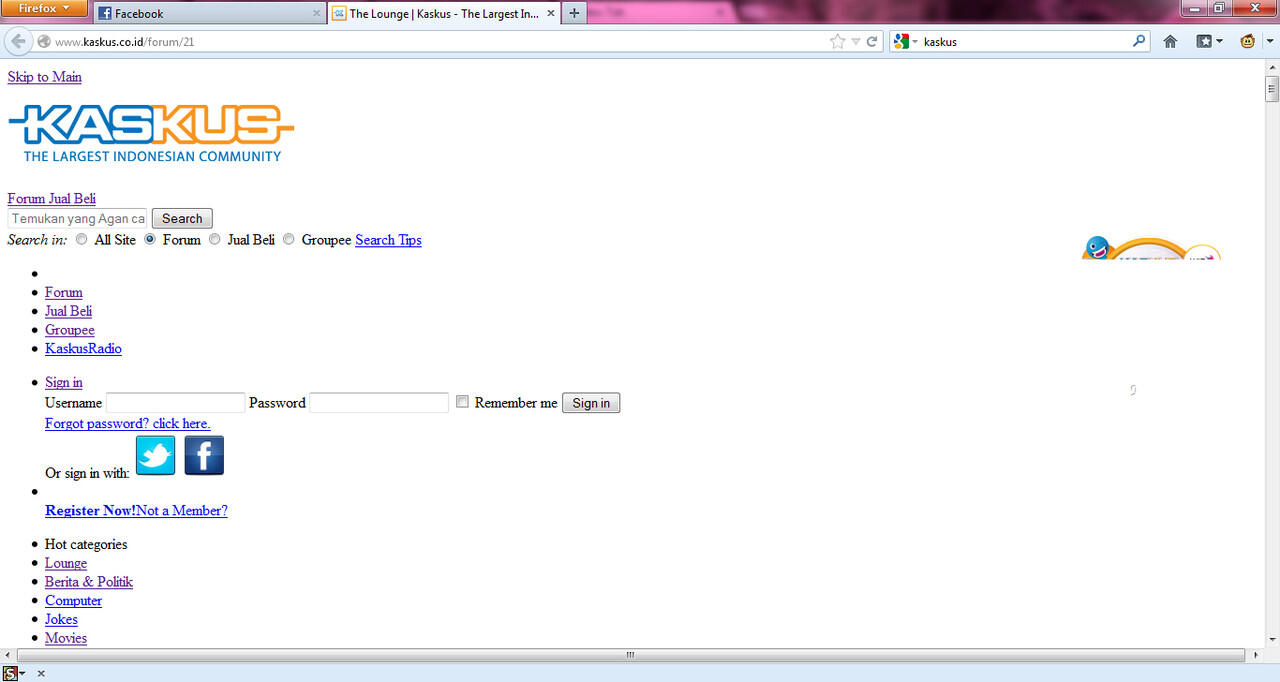The image size is (1280, 682).
Task: Choose Jual Beli search radio
Action: click(x=215, y=240)
